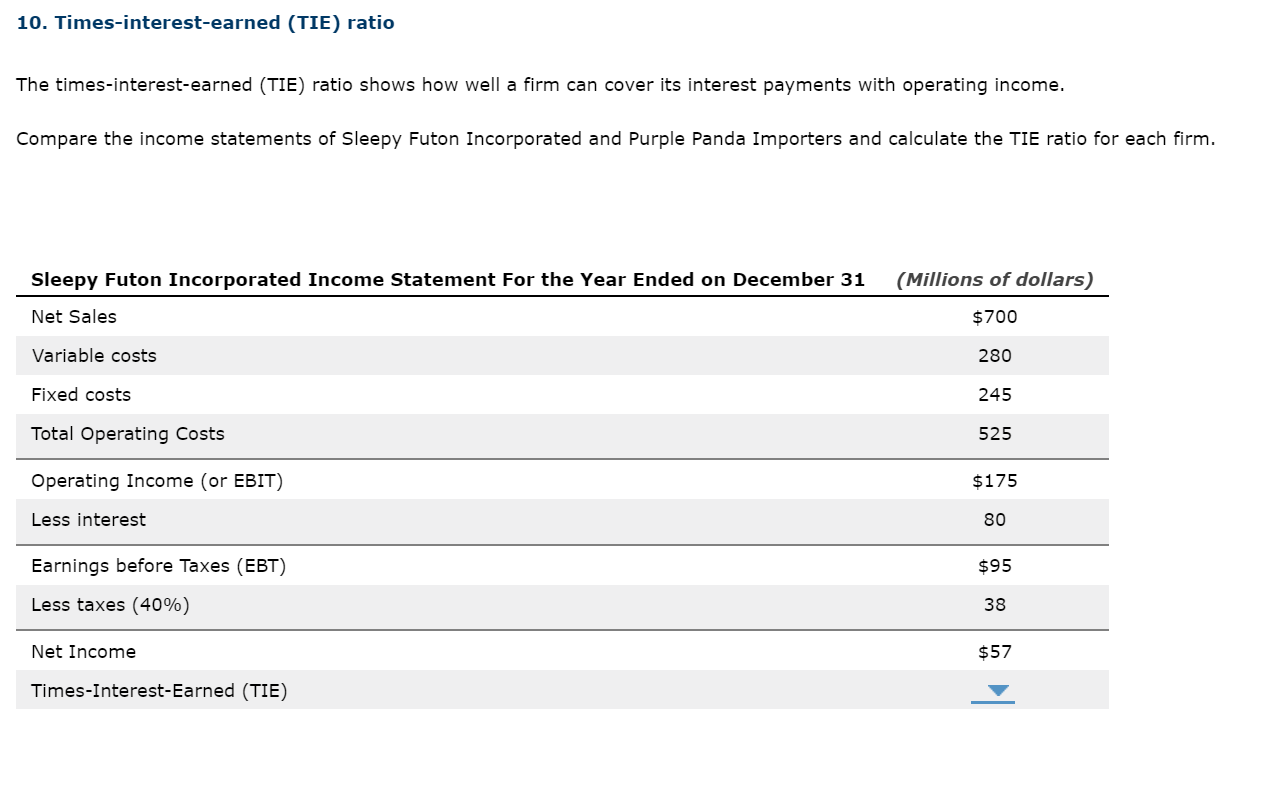Select the Net Sales row label
The width and height of the screenshot is (1282, 790).
click(74, 317)
